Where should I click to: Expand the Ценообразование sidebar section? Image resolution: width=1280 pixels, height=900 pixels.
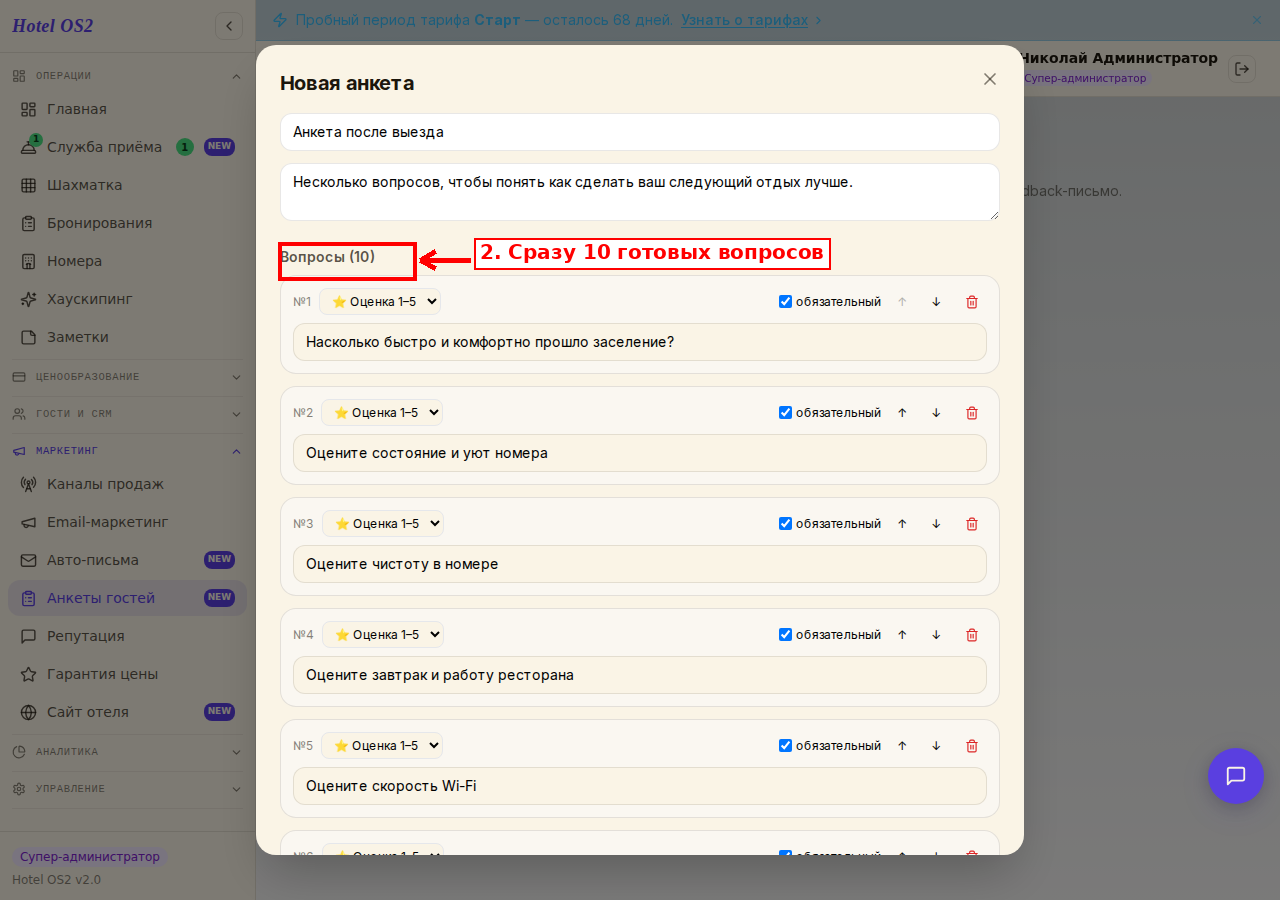pos(127,377)
